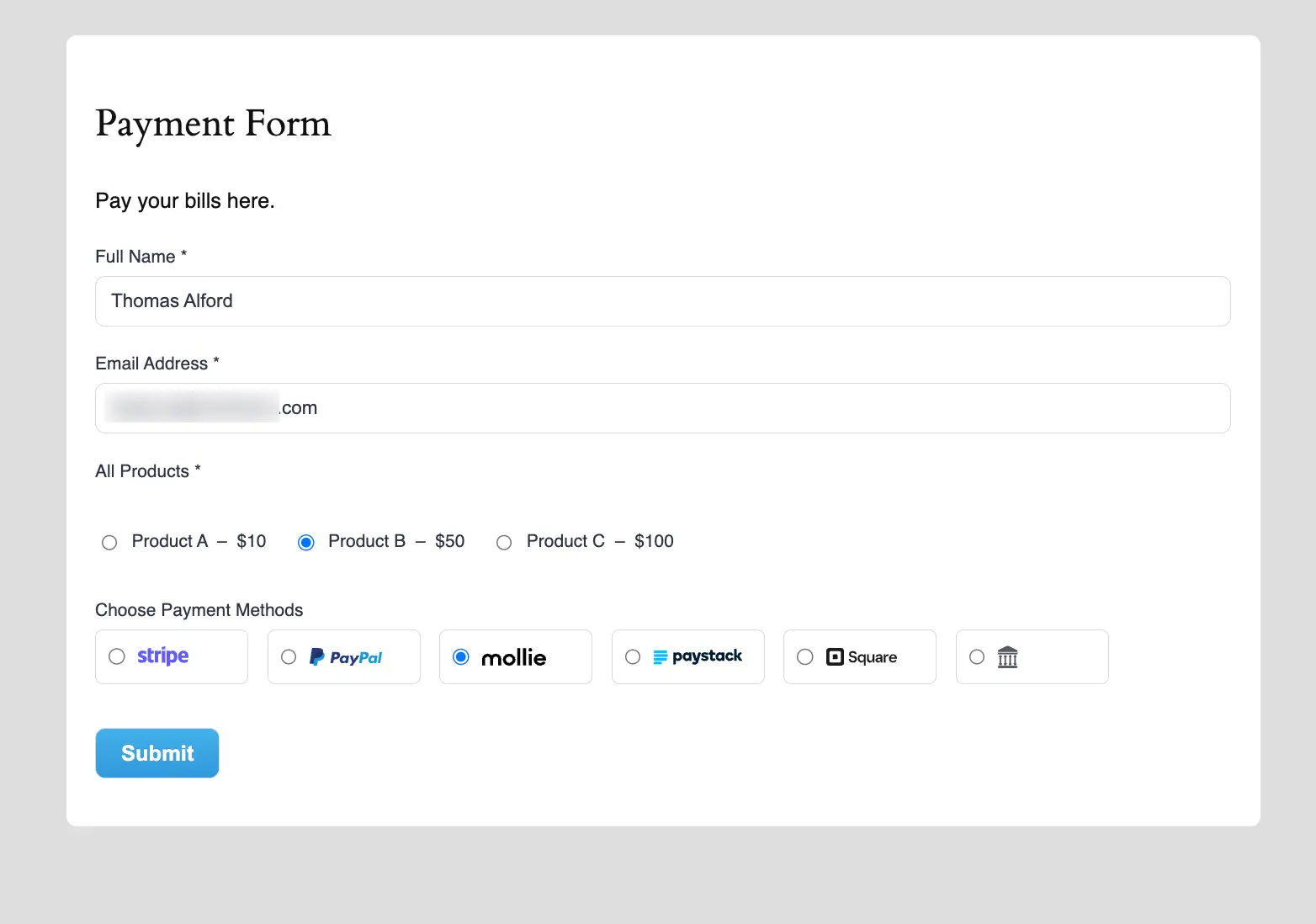Viewport: 1316px width, 924px height.
Task: Click the Stripe payment logo
Action: (162, 656)
